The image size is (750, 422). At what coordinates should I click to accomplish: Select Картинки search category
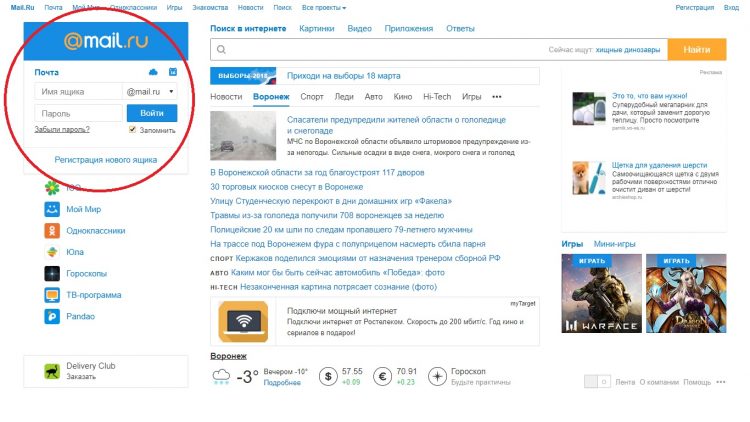coord(317,29)
